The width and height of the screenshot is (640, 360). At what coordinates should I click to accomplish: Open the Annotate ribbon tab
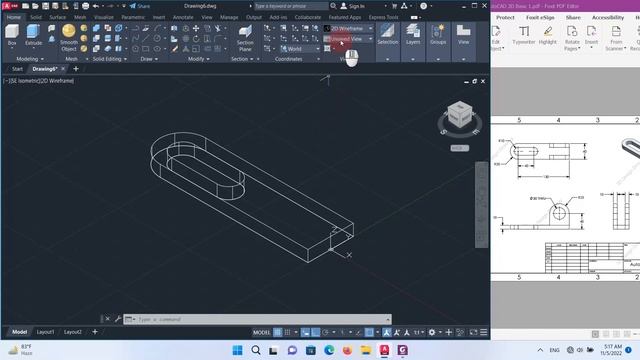183,17
